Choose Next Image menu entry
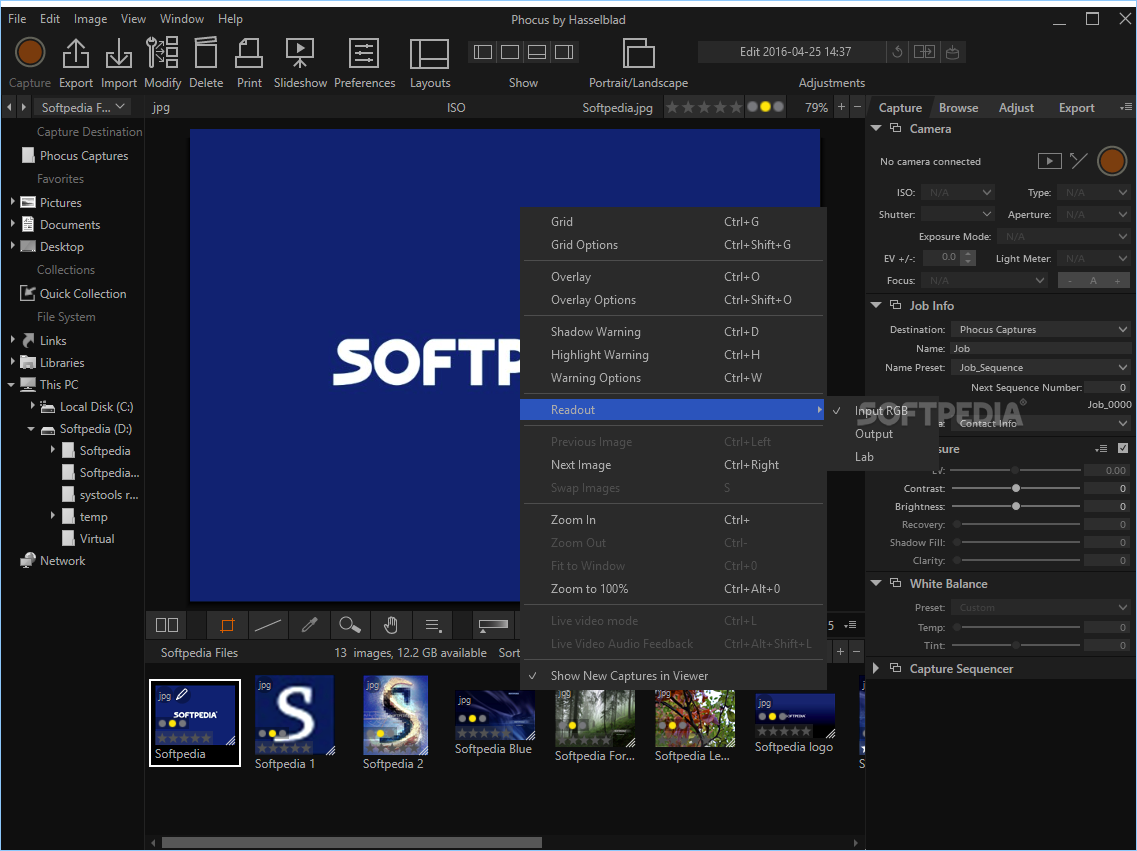The image size is (1137, 851). [x=672, y=465]
